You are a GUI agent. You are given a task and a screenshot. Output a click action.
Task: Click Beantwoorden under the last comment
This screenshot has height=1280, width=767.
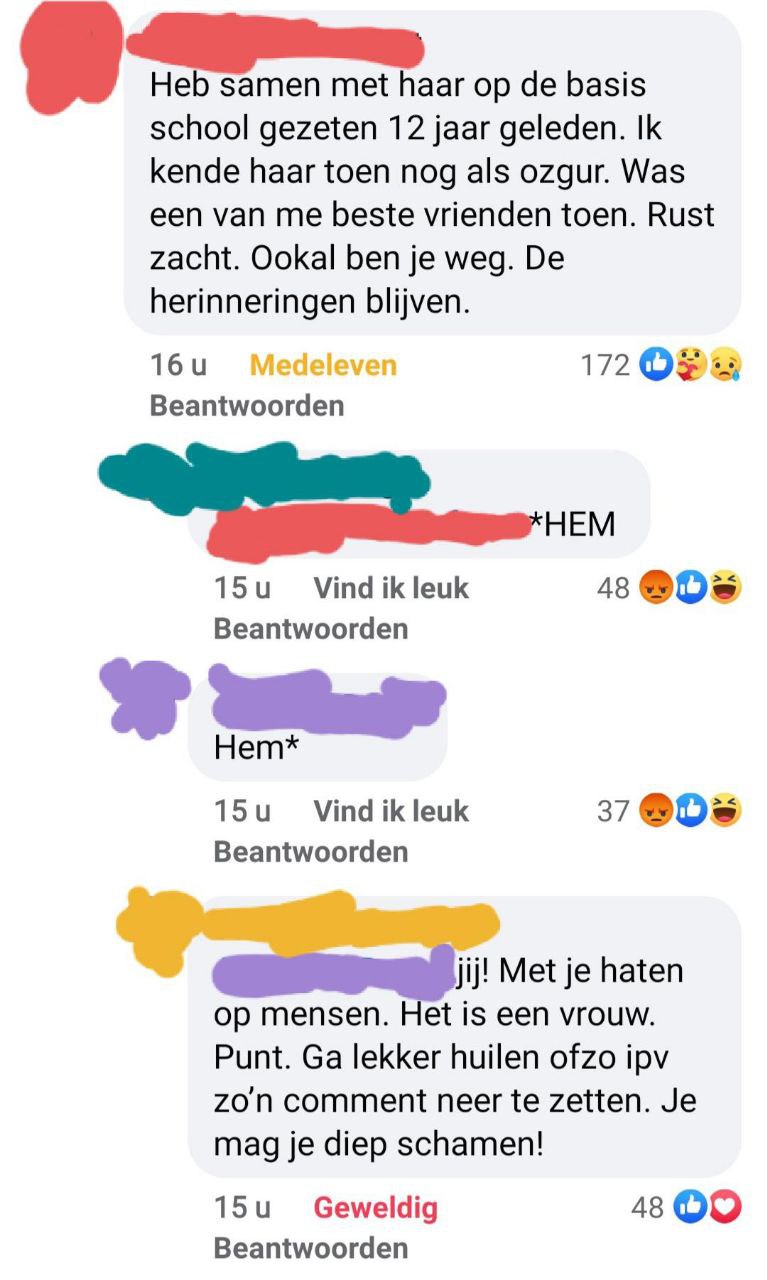coord(311,1248)
